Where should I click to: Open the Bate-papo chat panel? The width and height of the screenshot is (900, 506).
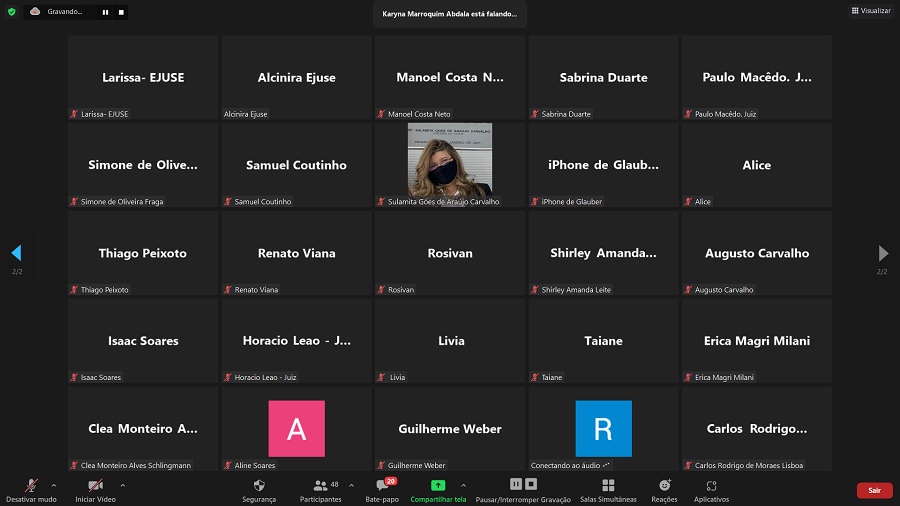(x=382, y=490)
